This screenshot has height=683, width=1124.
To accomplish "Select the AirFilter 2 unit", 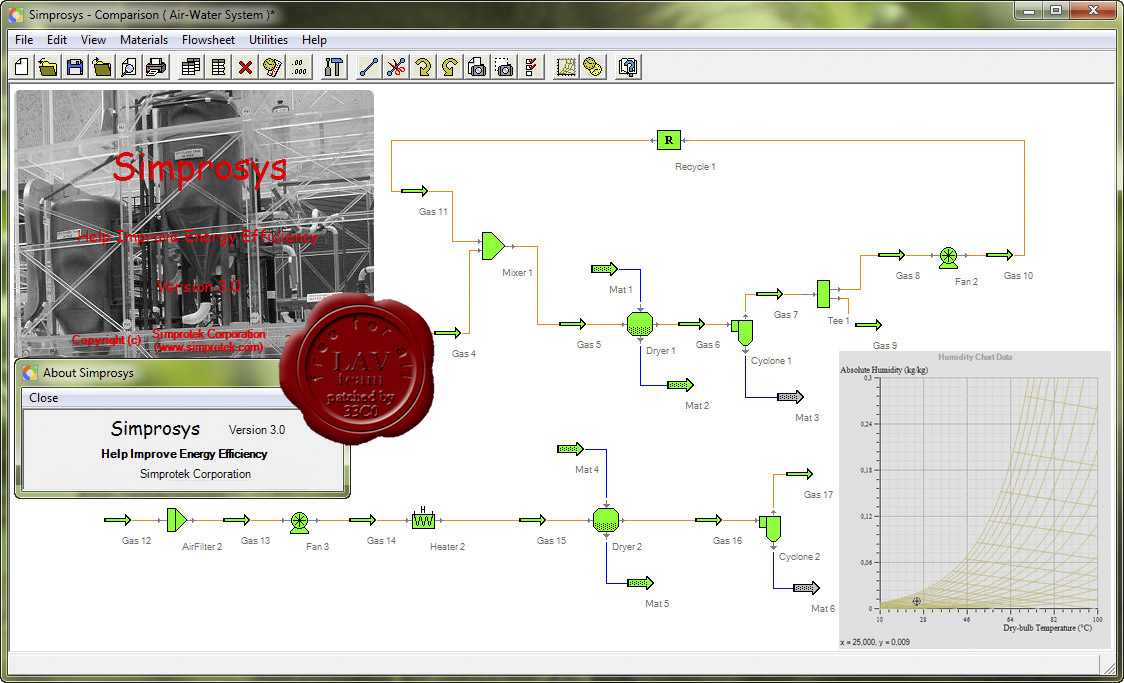I will 176,520.
